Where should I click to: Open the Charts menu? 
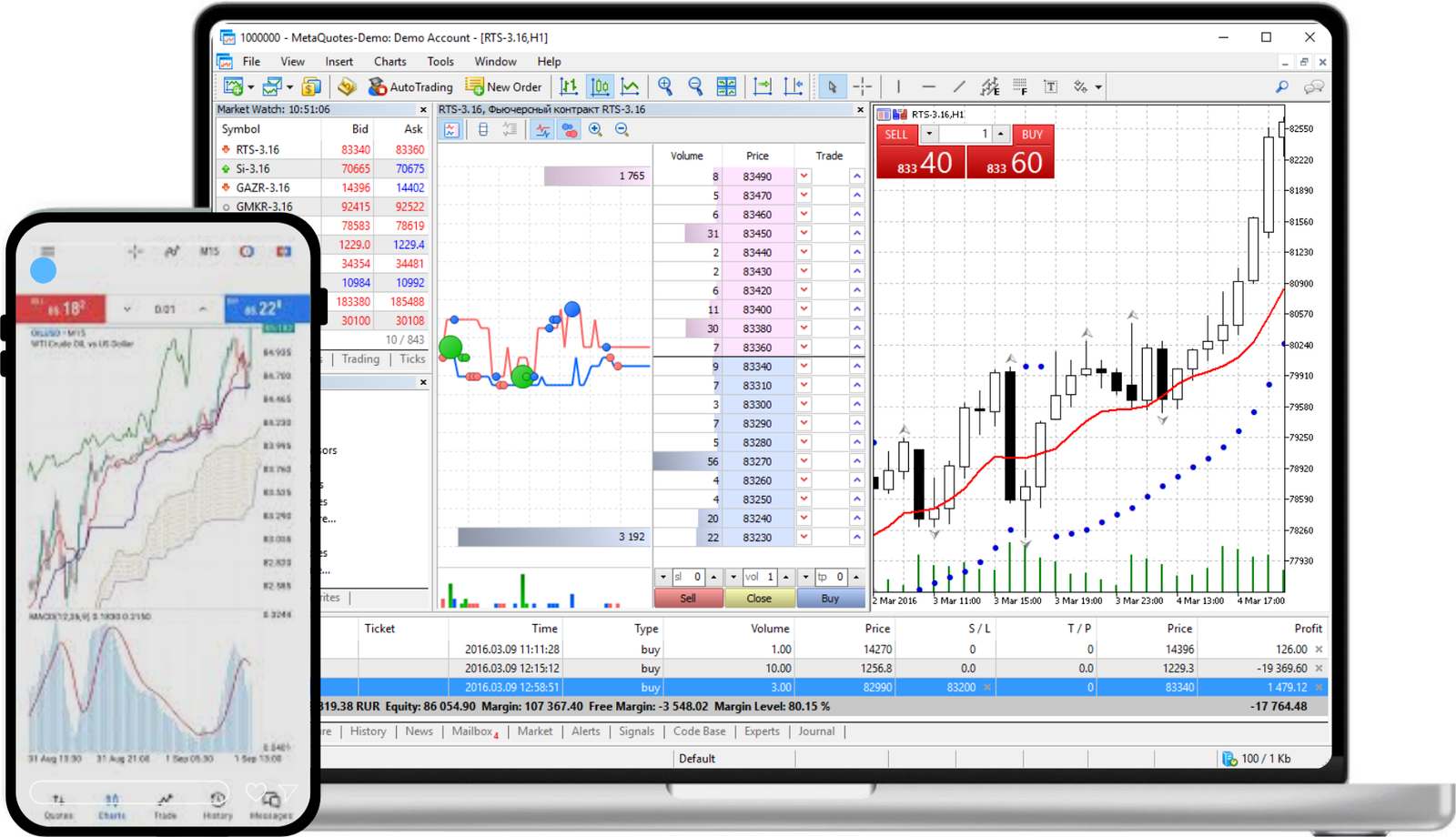tap(389, 61)
